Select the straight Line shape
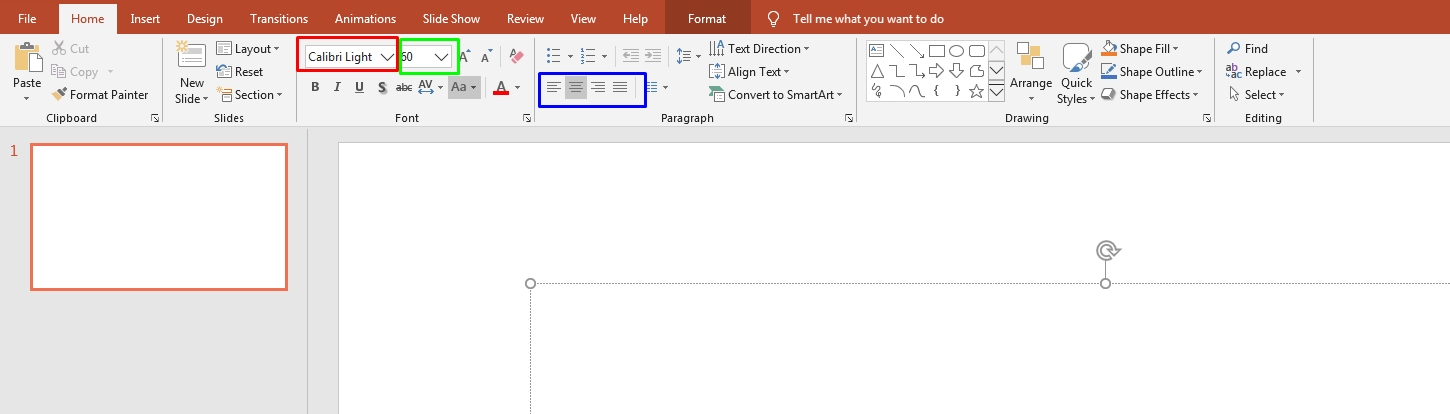1450x414 pixels. click(x=897, y=51)
